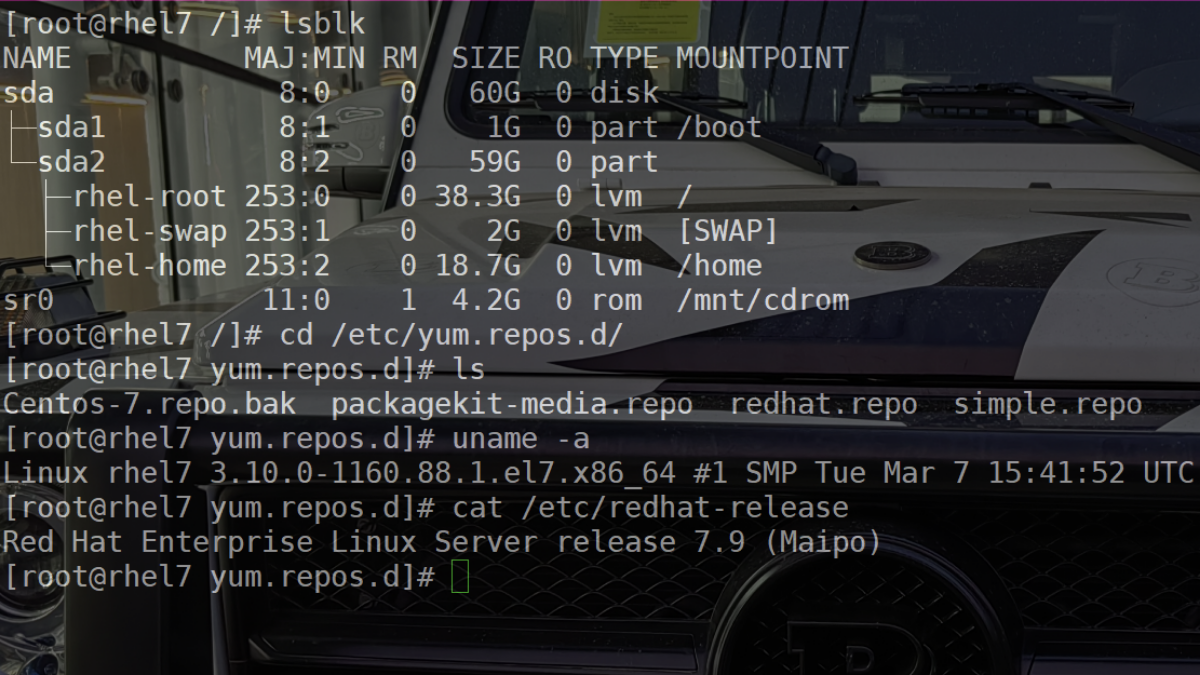Click the '38.3G' size value
Screen dimensions: 1200x675
(x=478, y=197)
